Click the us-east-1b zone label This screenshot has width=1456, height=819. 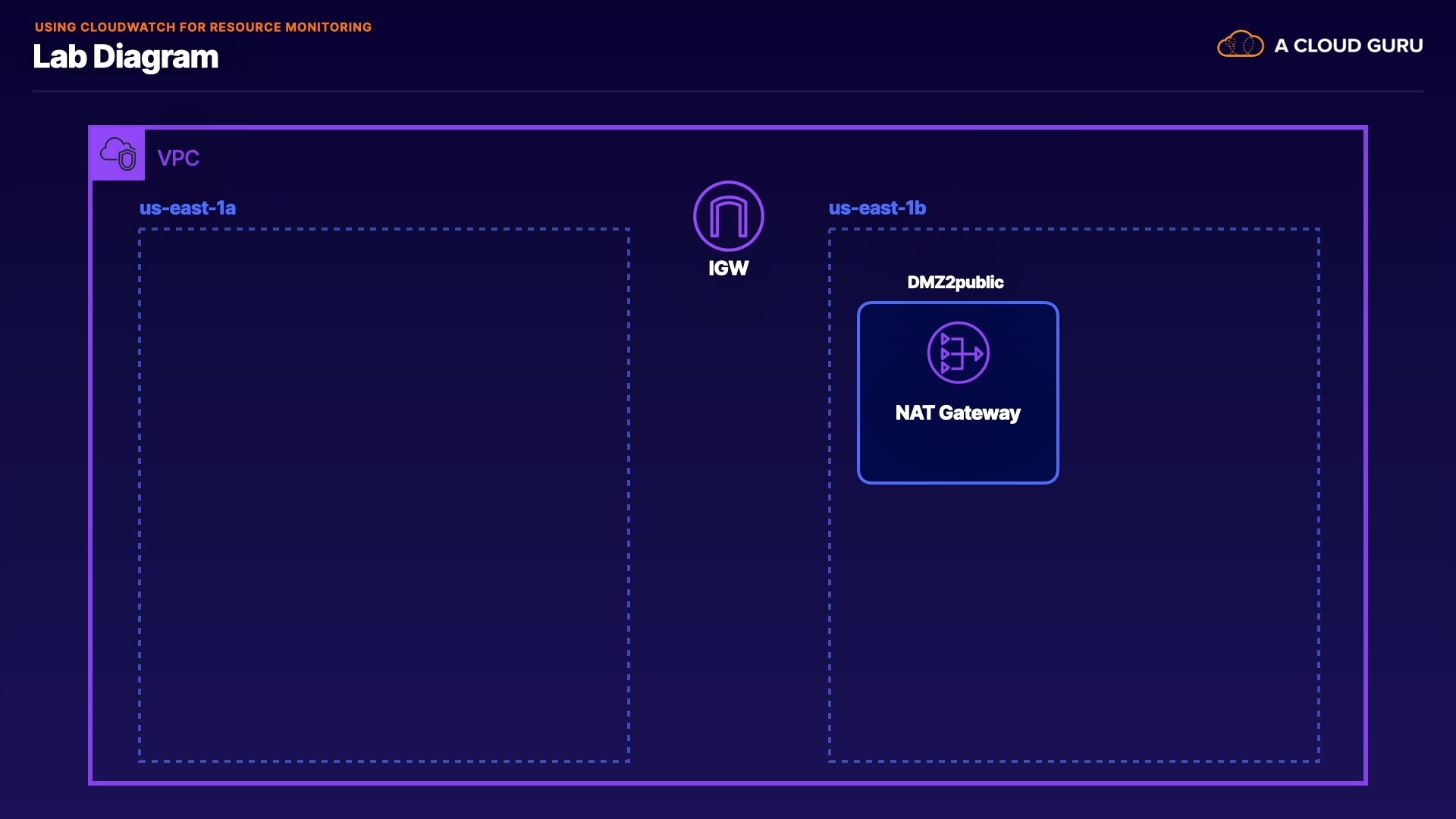(x=877, y=208)
